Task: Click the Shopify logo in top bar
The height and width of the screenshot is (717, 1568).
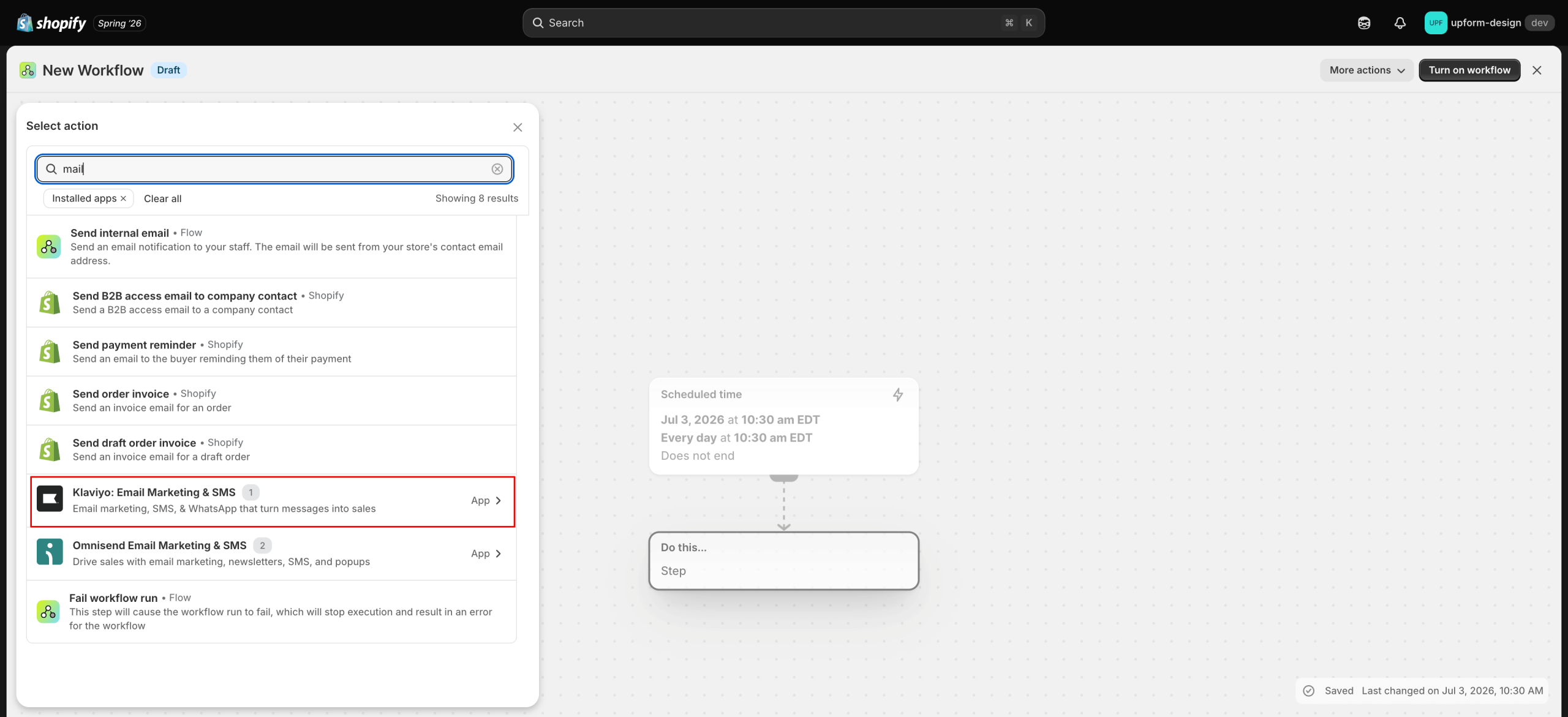Action: pyautogui.click(x=51, y=23)
